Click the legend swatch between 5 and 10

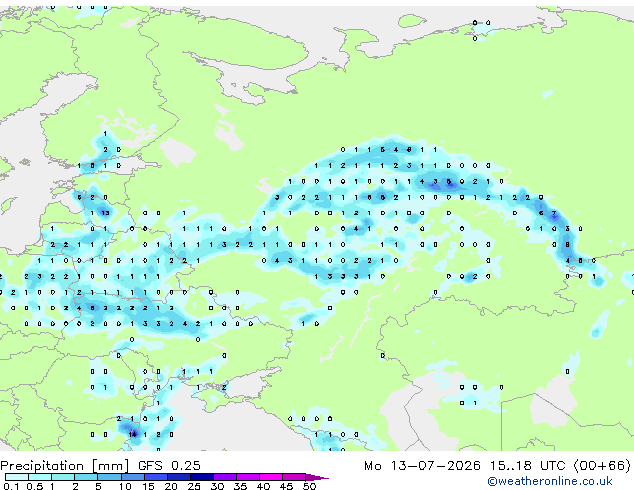[110, 477]
